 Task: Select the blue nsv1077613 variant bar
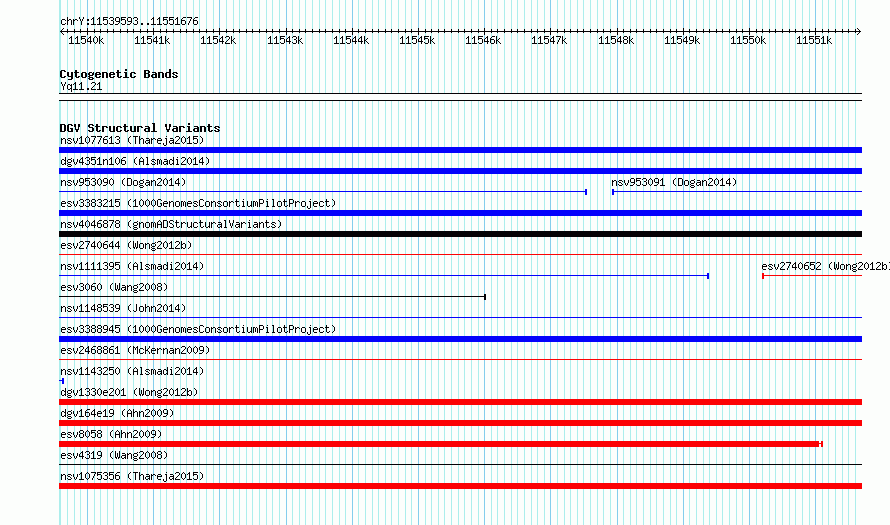coord(460,150)
